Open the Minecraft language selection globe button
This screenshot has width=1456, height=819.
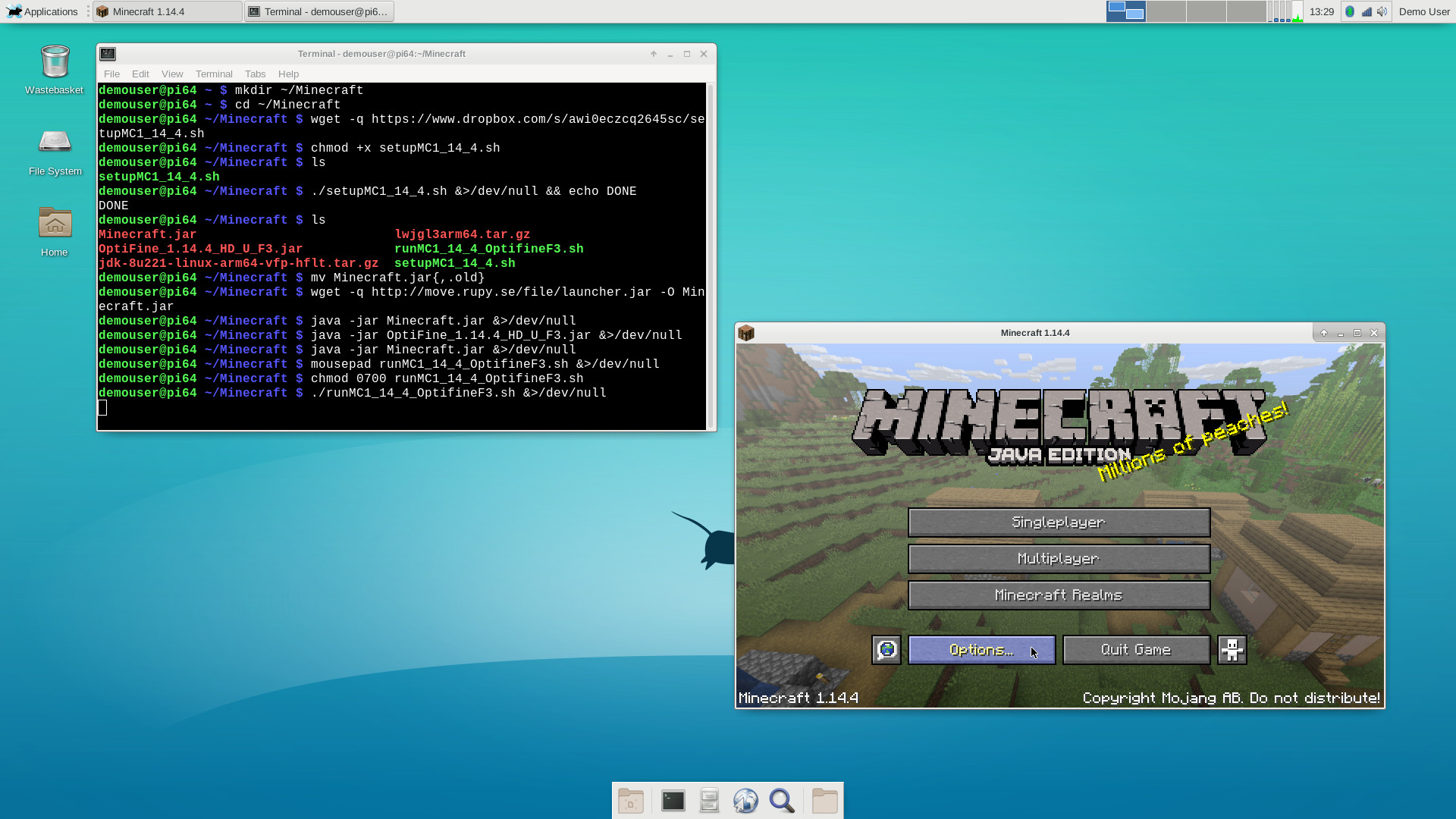[x=886, y=650]
